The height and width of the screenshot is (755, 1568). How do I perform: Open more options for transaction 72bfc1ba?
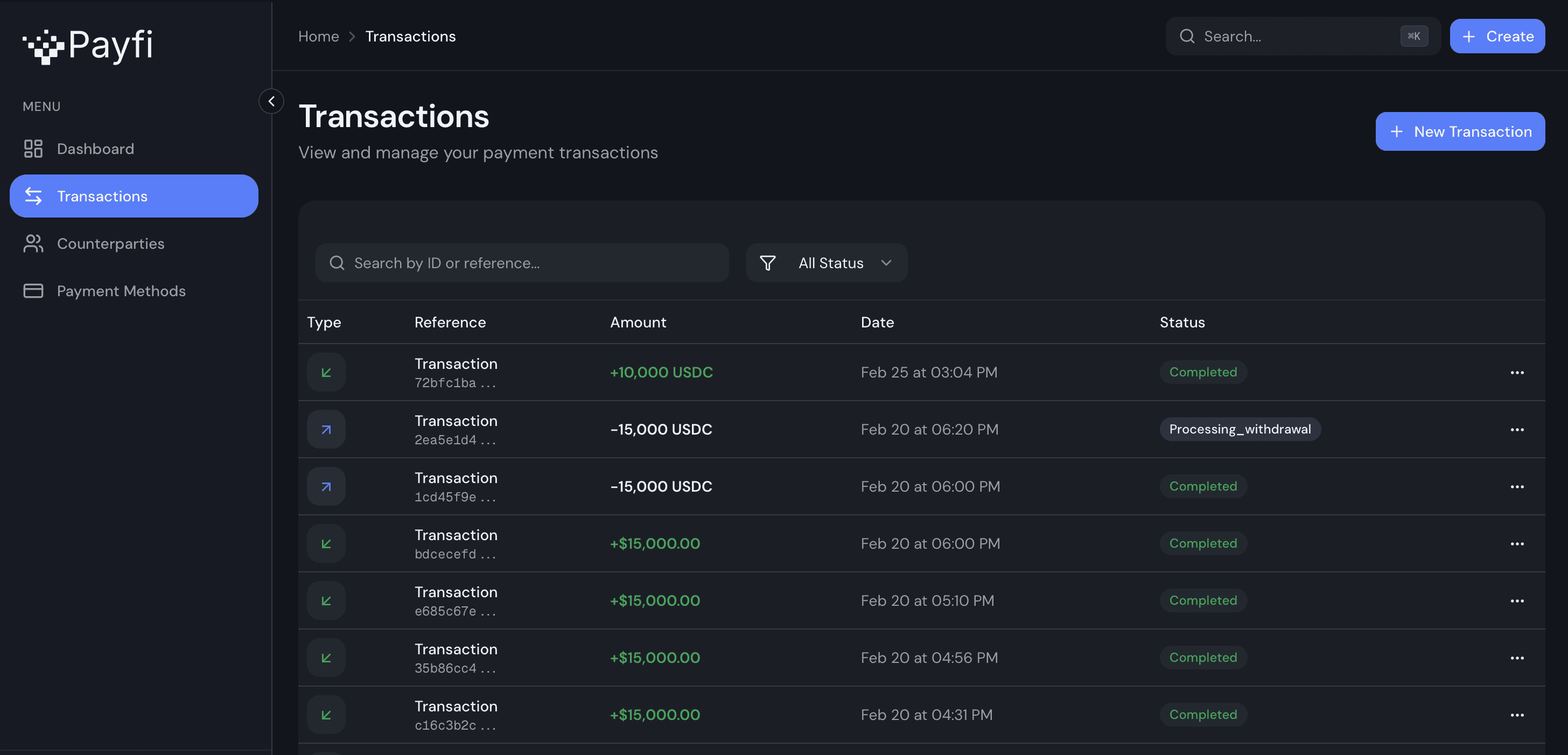(x=1516, y=372)
